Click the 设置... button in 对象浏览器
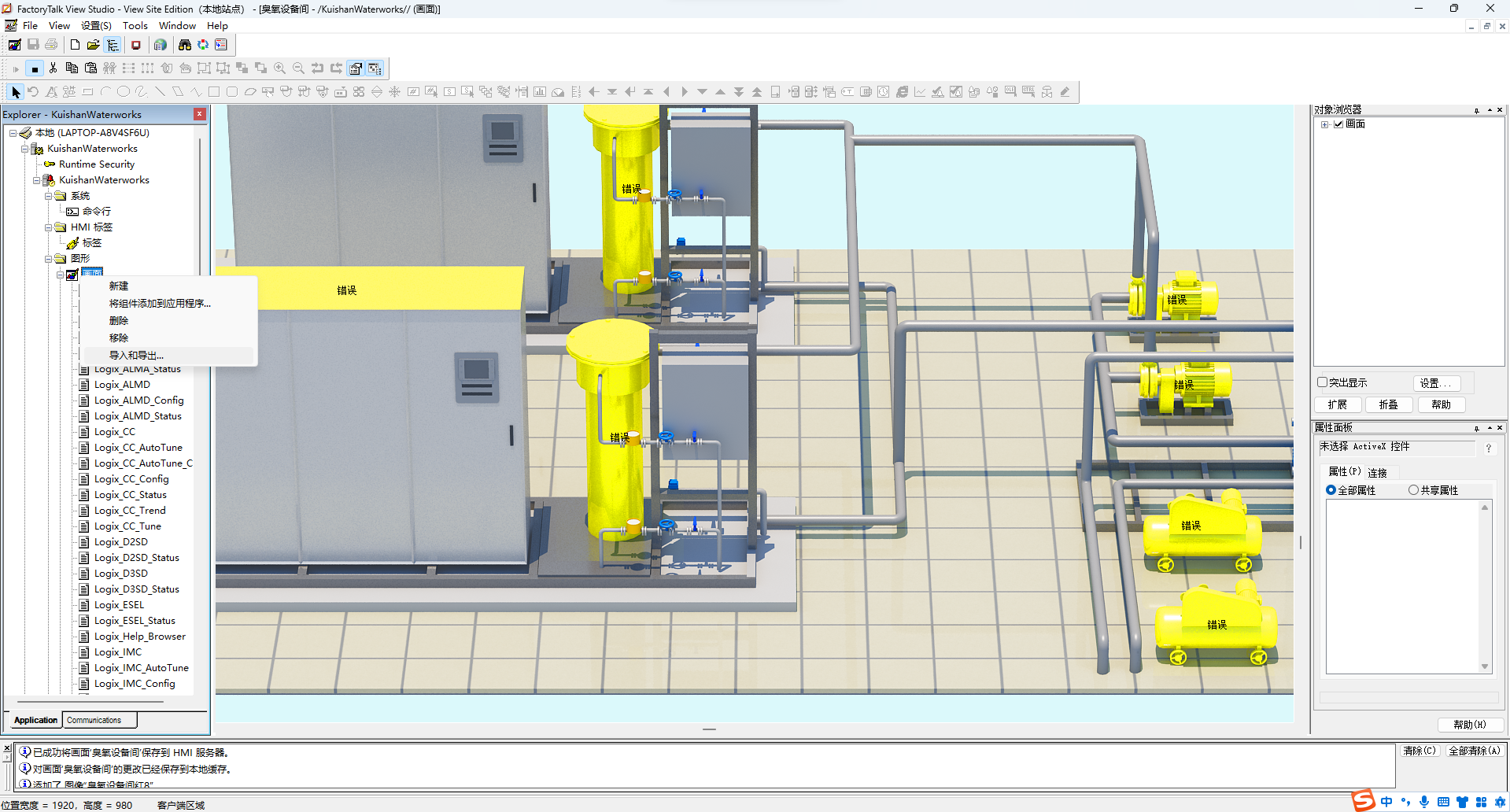Image resolution: width=1510 pixels, height=812 pixels. (1437, 383)
